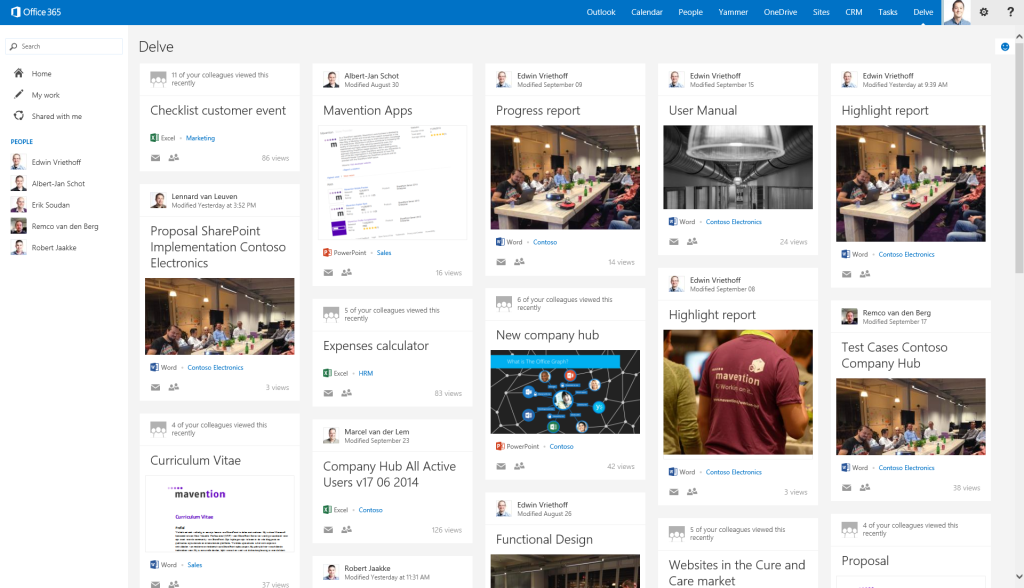This screenshot has height=588, width=1024.
Task: Click mail icon on Mavention Apps card
Action: point(328,272)
